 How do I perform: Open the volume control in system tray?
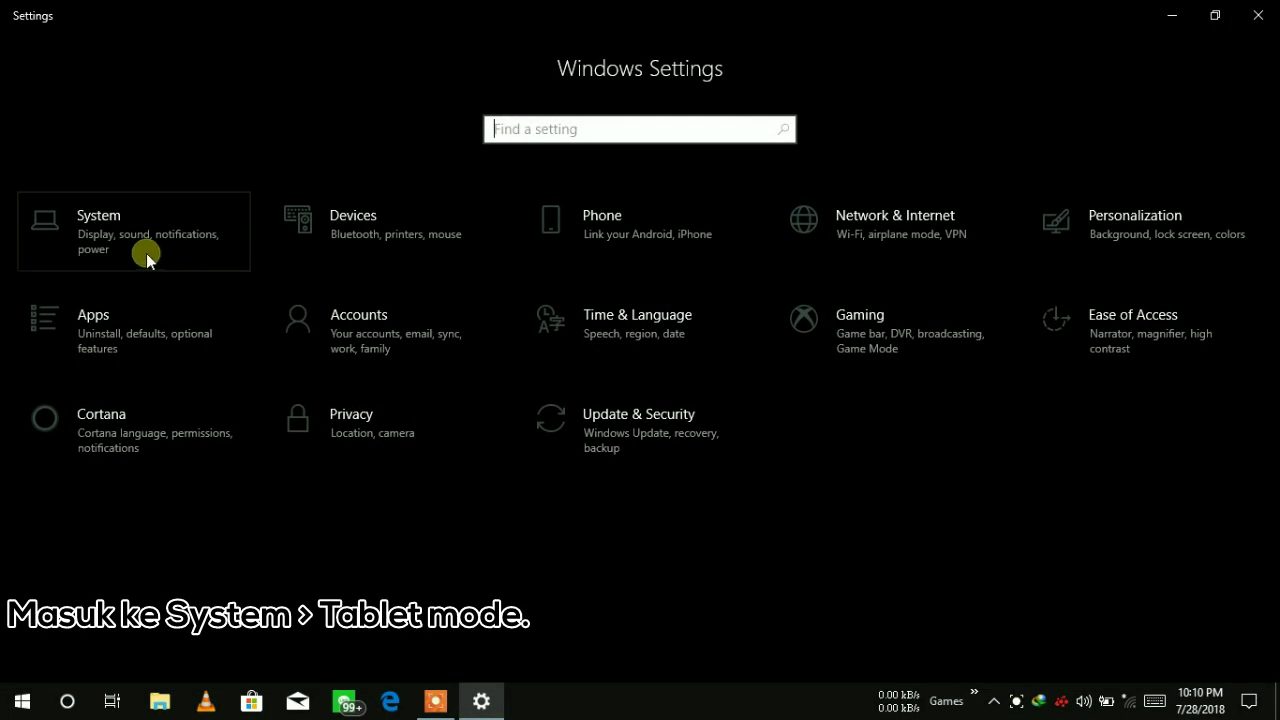(1084, 701)
